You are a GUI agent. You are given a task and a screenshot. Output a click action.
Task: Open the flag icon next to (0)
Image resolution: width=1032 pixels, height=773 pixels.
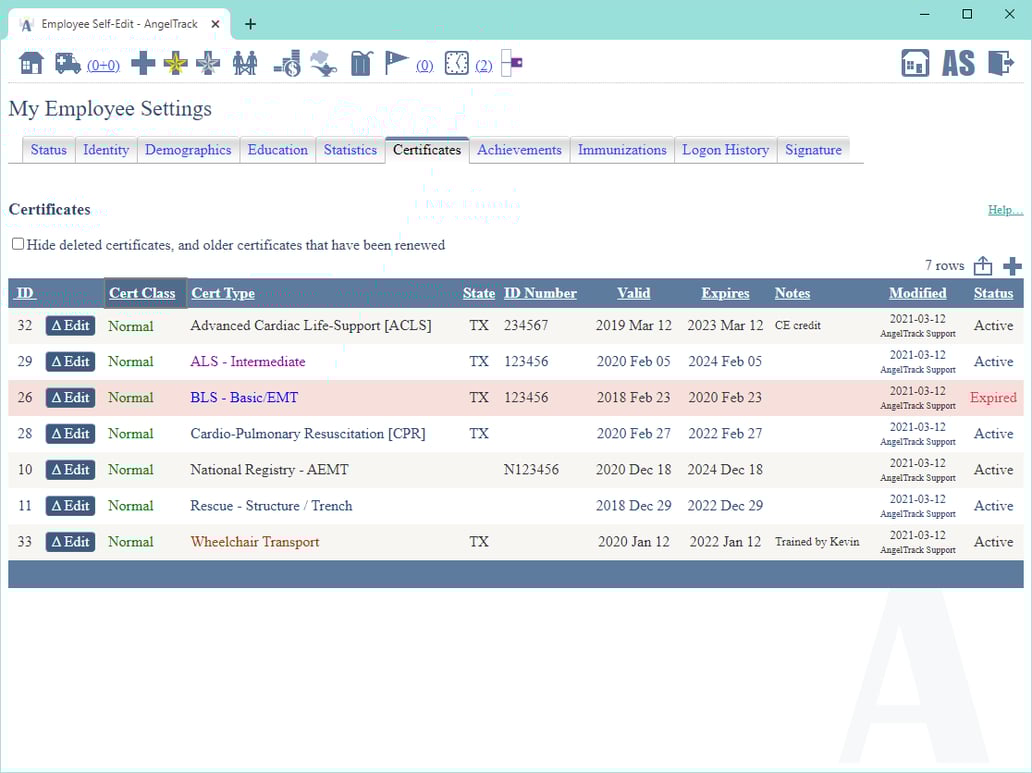(x=397, y=62)
